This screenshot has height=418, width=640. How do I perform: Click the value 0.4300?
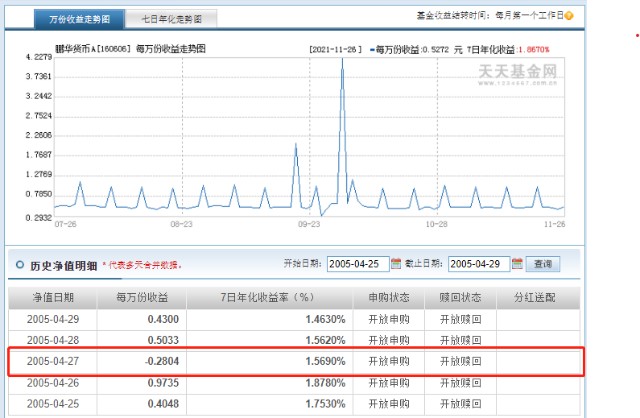pyautogui.click(x=163, y=319)
